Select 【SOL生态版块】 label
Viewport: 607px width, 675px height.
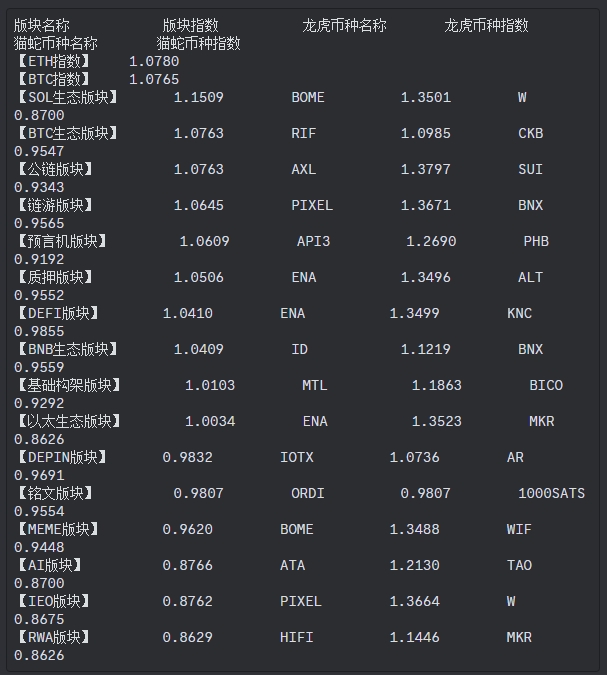pyautogui.click(x=67, y=97)
